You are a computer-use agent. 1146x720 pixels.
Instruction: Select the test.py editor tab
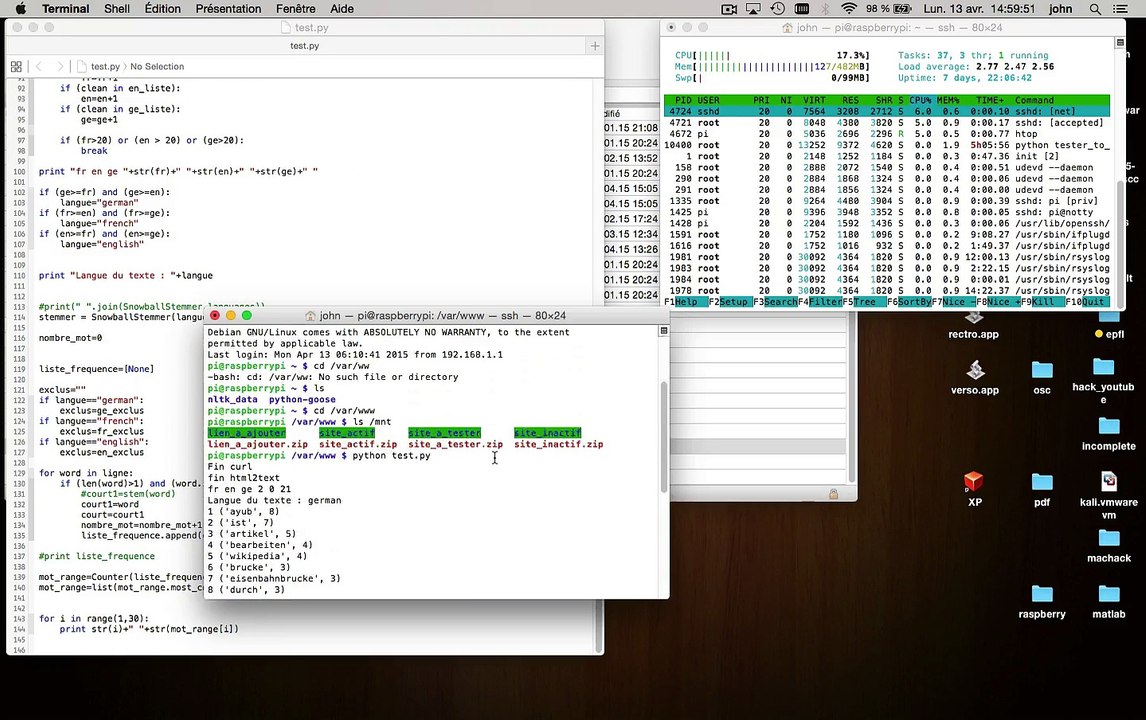[304, 46]
